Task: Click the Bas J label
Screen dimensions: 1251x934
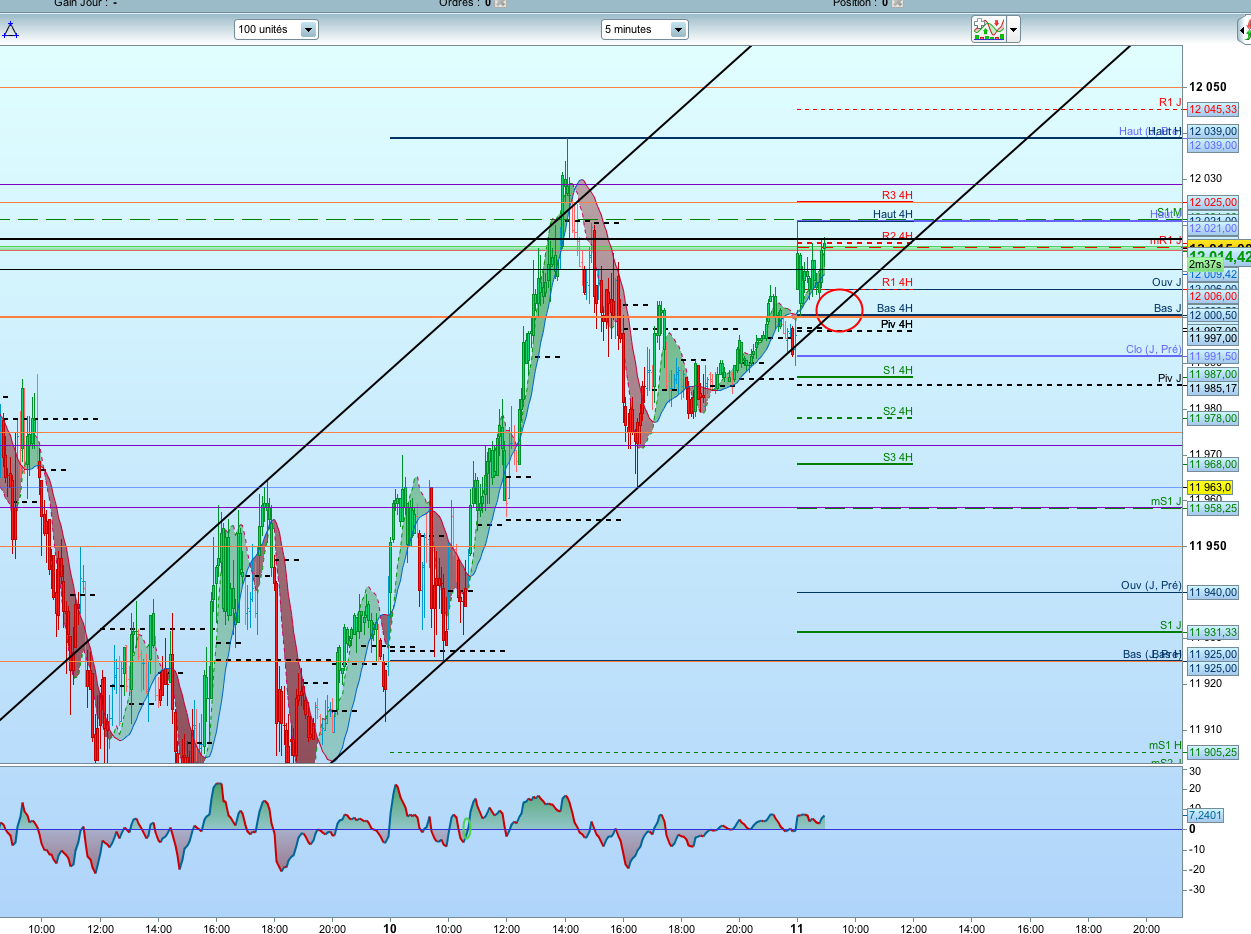Action: coord(1167,308)
